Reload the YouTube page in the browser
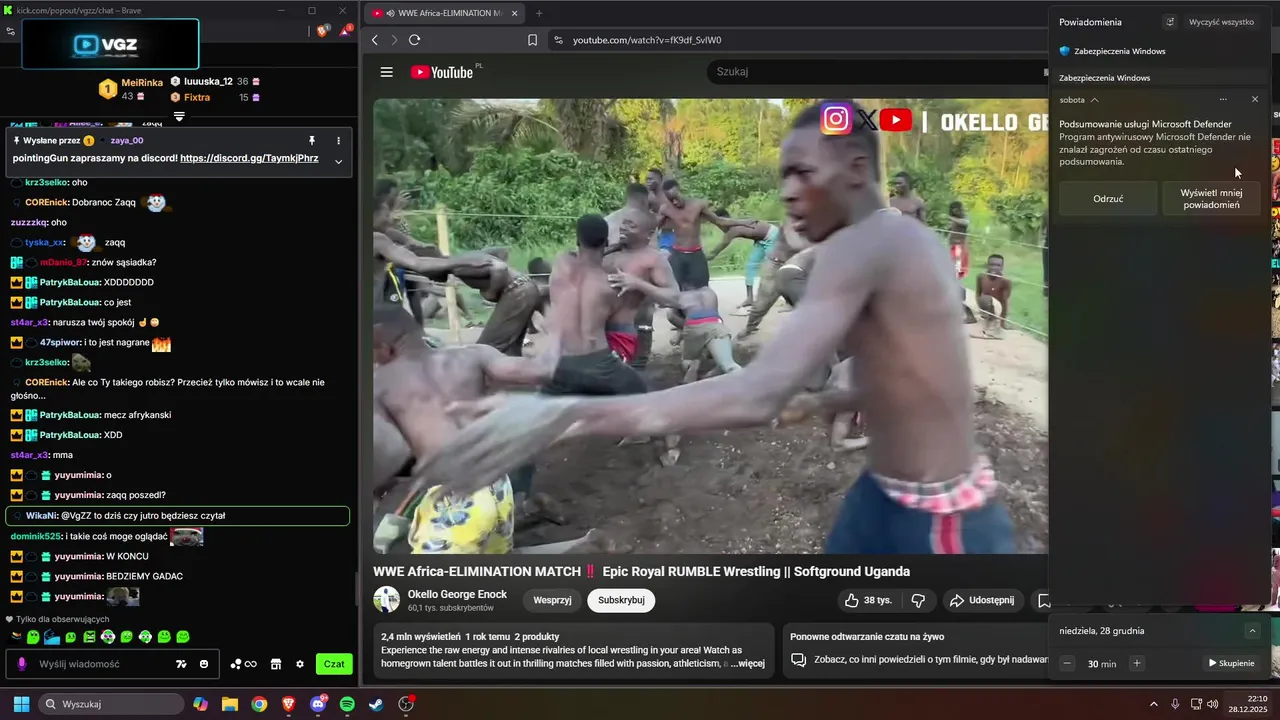 tap(414, 40)
